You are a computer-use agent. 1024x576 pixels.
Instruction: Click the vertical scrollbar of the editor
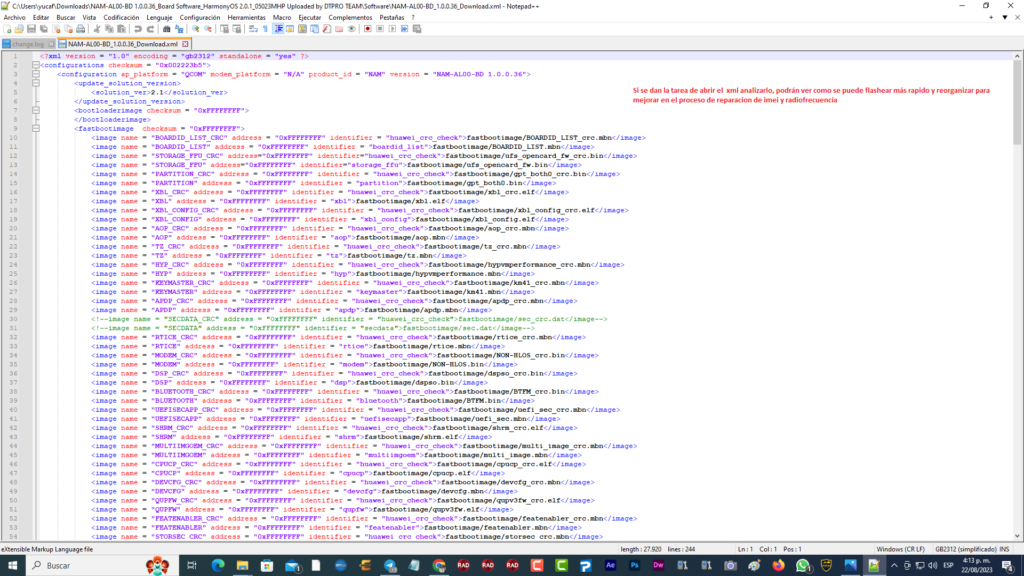pyautogui.click(x=1017, y=300)
